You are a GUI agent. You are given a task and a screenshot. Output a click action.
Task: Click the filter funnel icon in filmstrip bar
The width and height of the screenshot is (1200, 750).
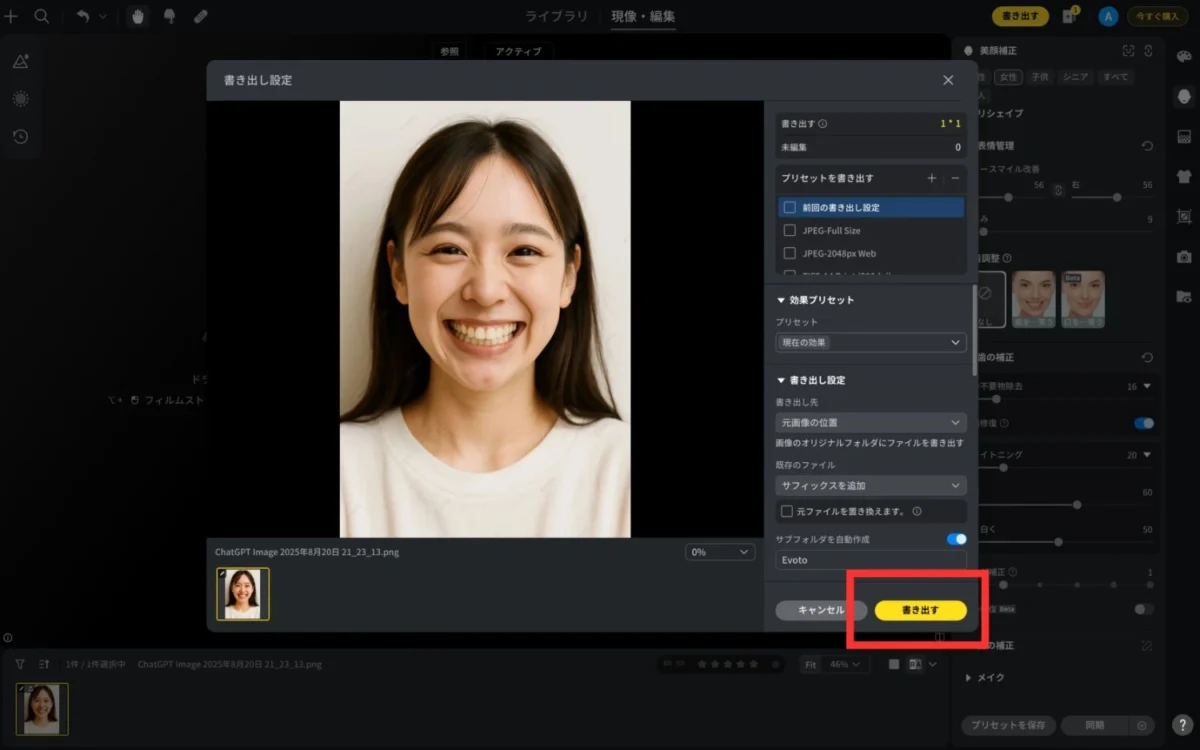[19, 664]
